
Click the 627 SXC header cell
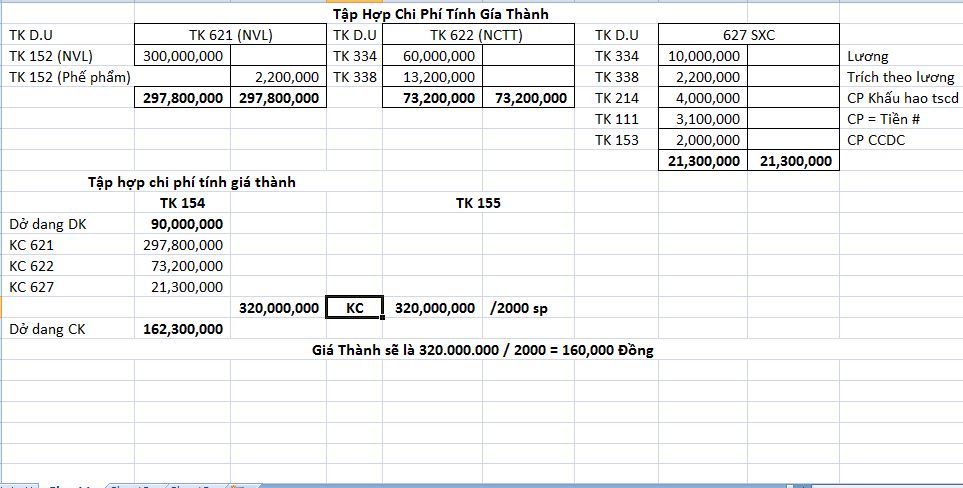[x=748, y=35]
